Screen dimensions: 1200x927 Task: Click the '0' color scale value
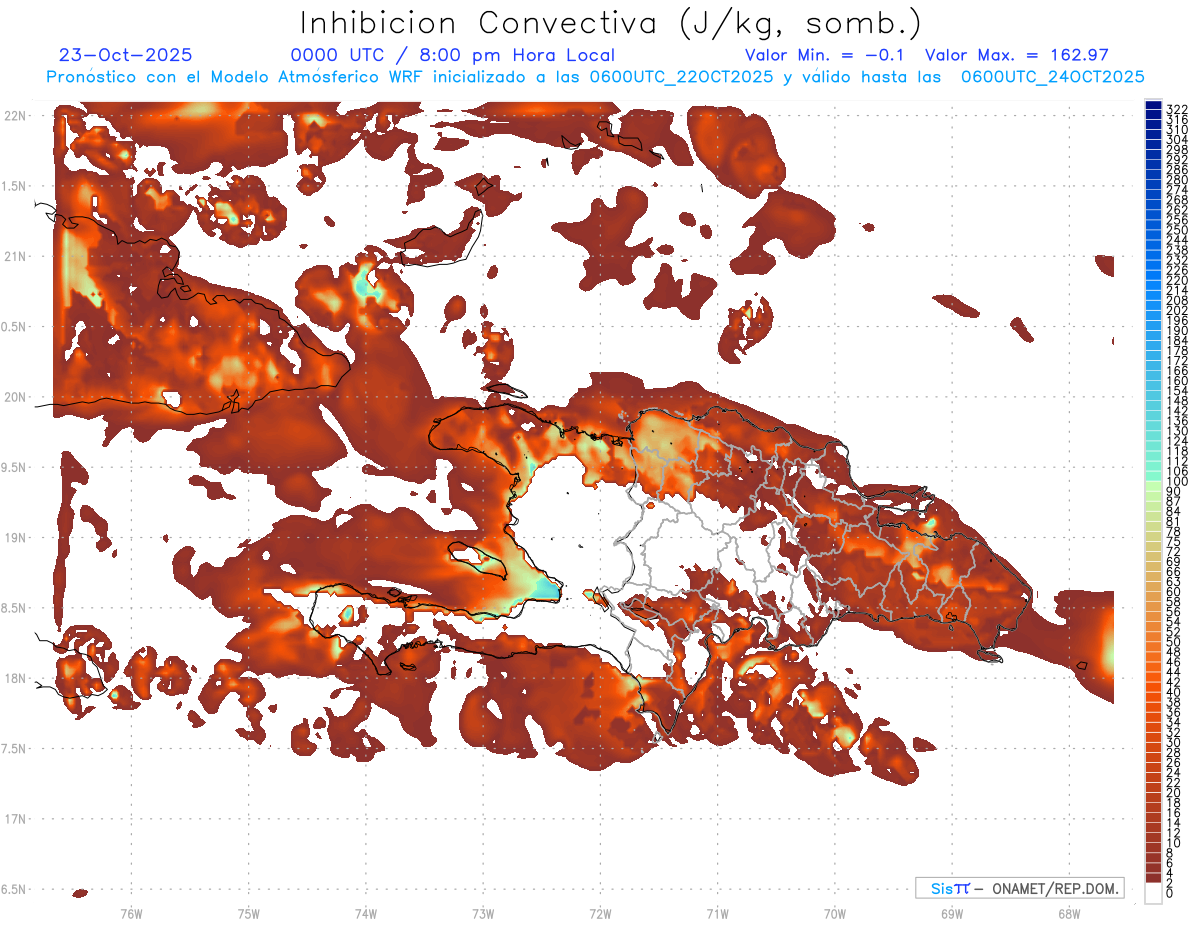[1171, 893]
